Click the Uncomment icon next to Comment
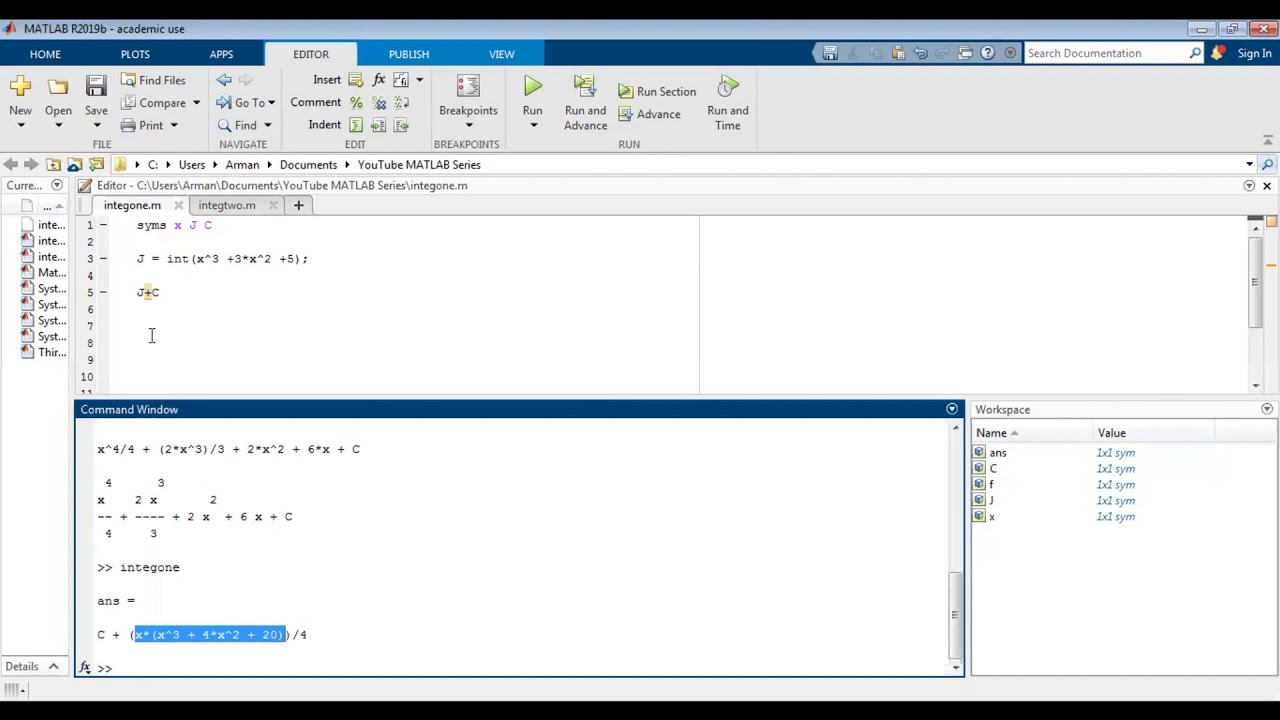Screen dimensions: 1280x720 coord(379,103)
